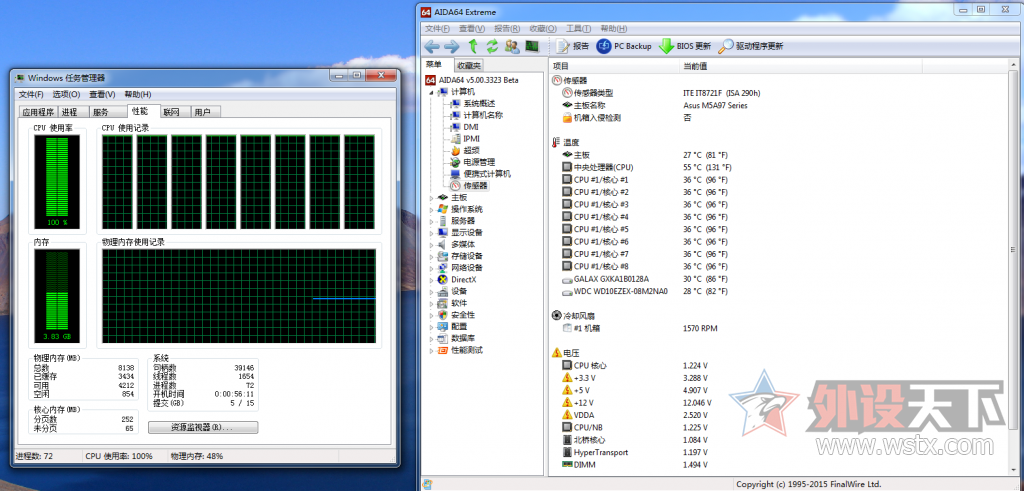Click the 数据库 database icon in the tree
Image resolution: width=1024 pixels, height=491 pixels.
443,338
